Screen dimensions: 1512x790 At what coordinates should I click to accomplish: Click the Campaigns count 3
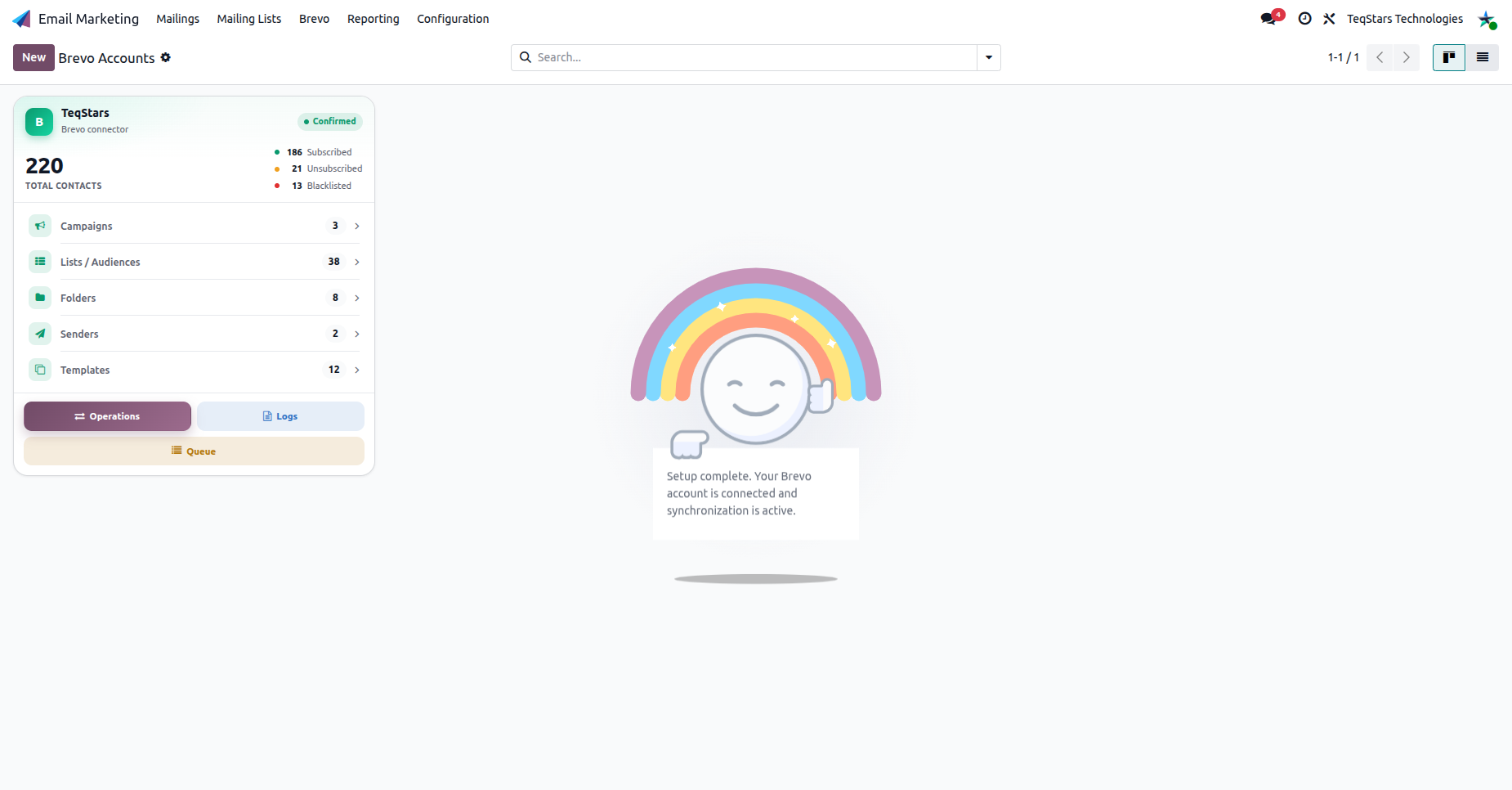[335, 226]
